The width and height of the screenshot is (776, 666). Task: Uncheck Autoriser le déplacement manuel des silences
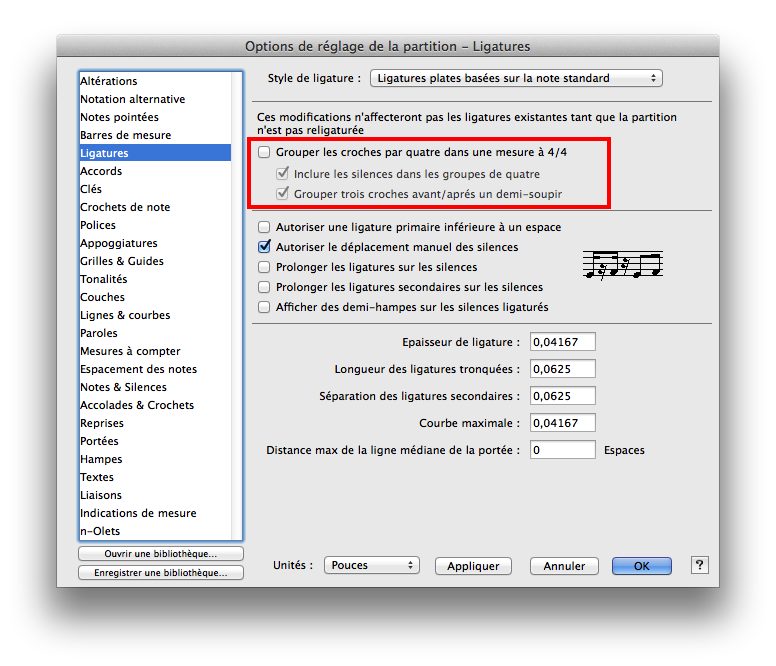(x=265, y=246)
